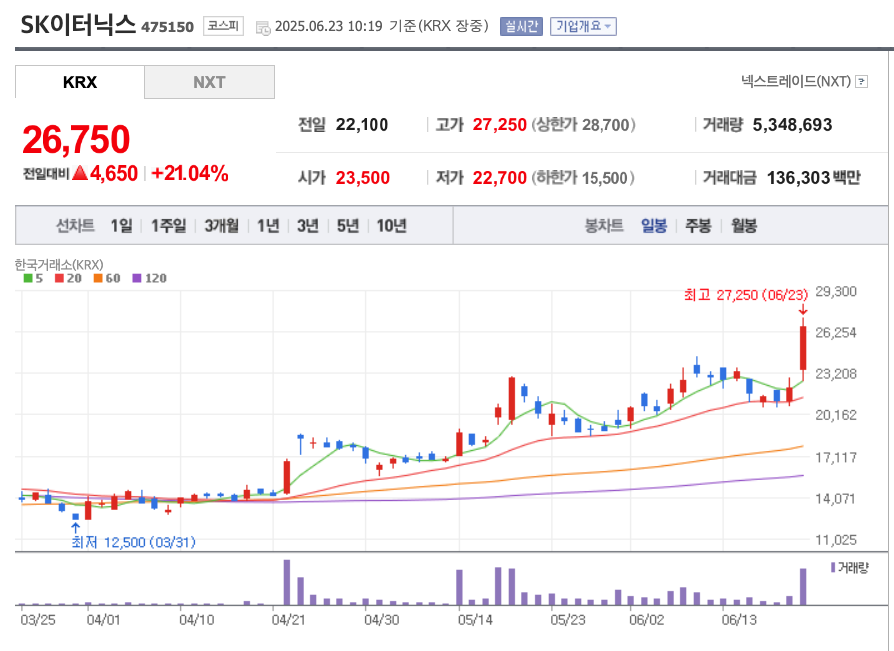Click the current price 26,750
Viewport: 894px width, 651px height.
point(76,140)
